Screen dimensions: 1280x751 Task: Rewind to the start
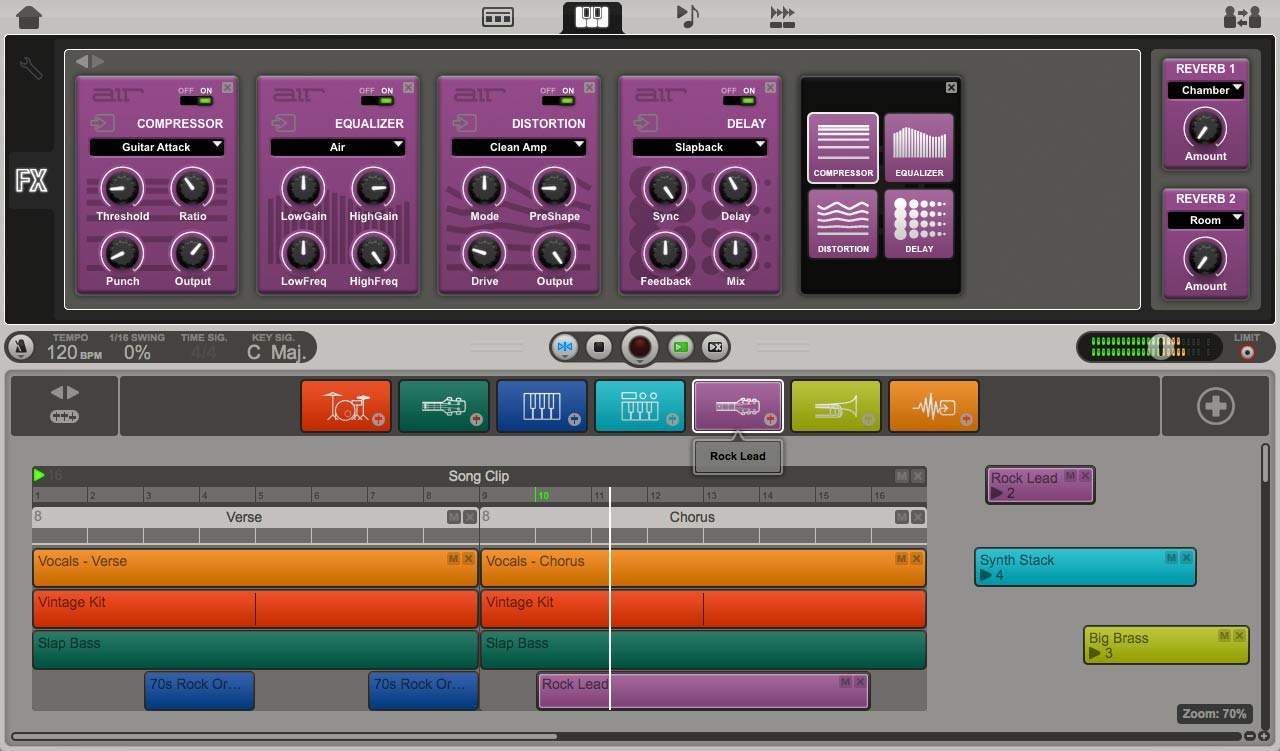[565, 347]
